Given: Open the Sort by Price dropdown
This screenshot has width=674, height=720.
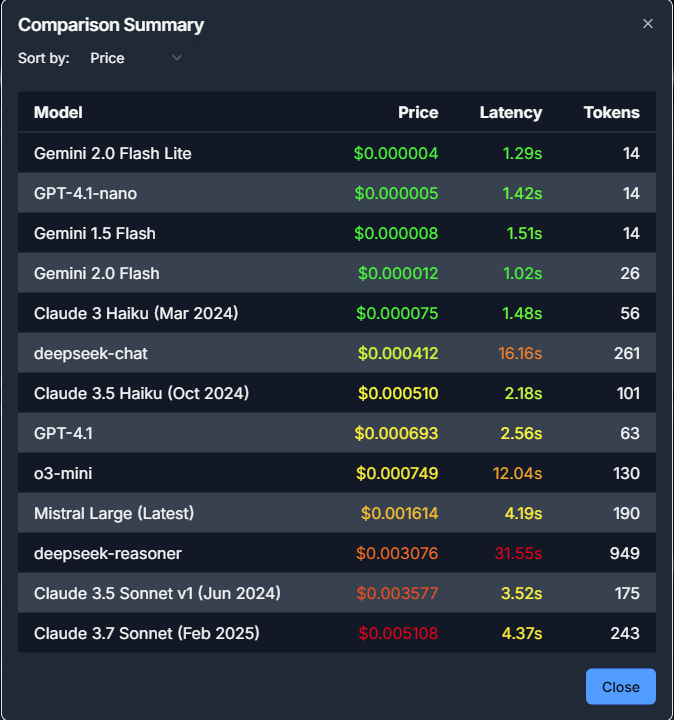Looking at the screenshot, I should coord(138,58).
